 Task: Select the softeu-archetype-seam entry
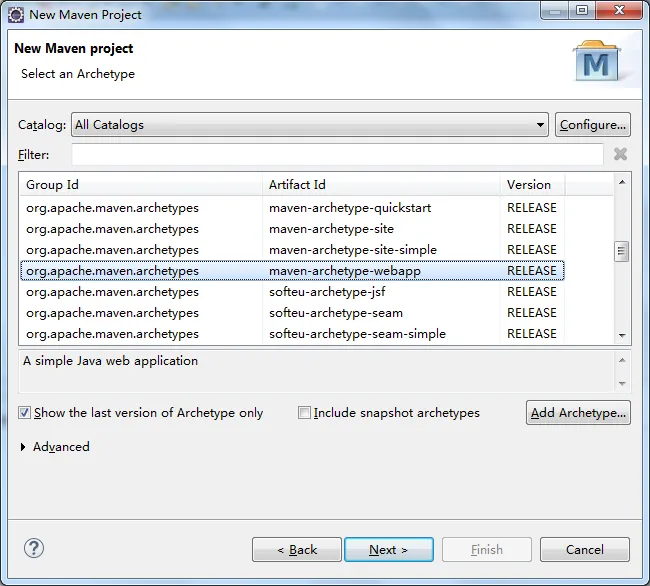(x=292, y=313)
